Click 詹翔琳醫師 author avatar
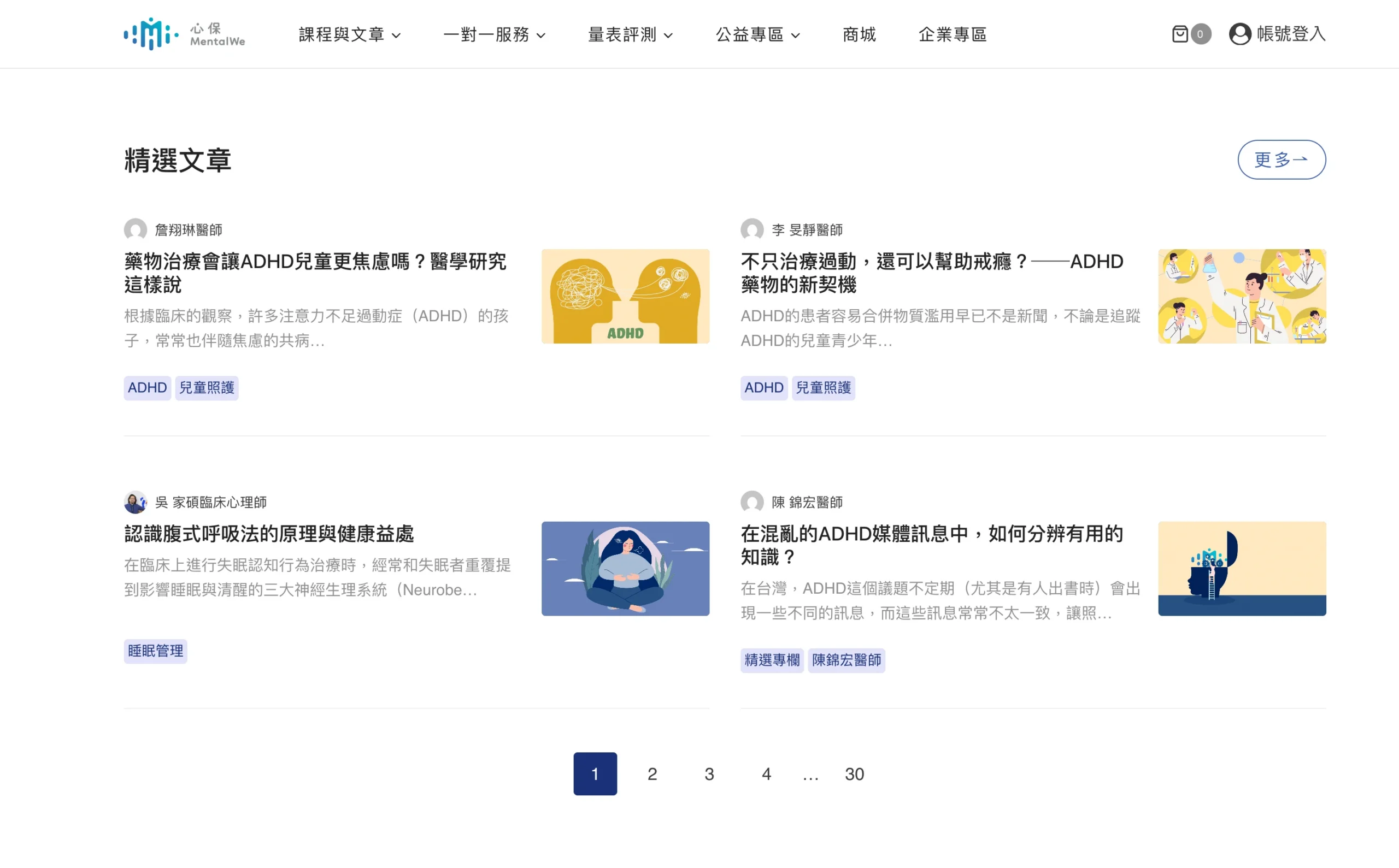 136,229
